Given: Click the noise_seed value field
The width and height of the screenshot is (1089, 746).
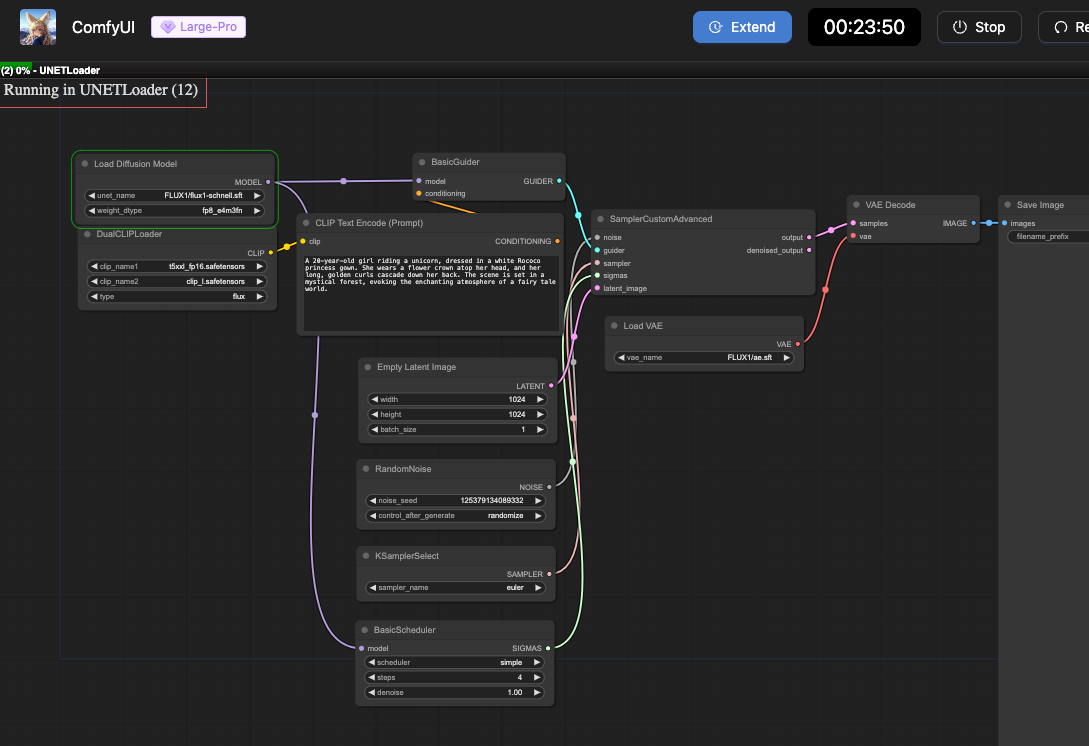Looking at the screenshot, I should coord(456,500).
